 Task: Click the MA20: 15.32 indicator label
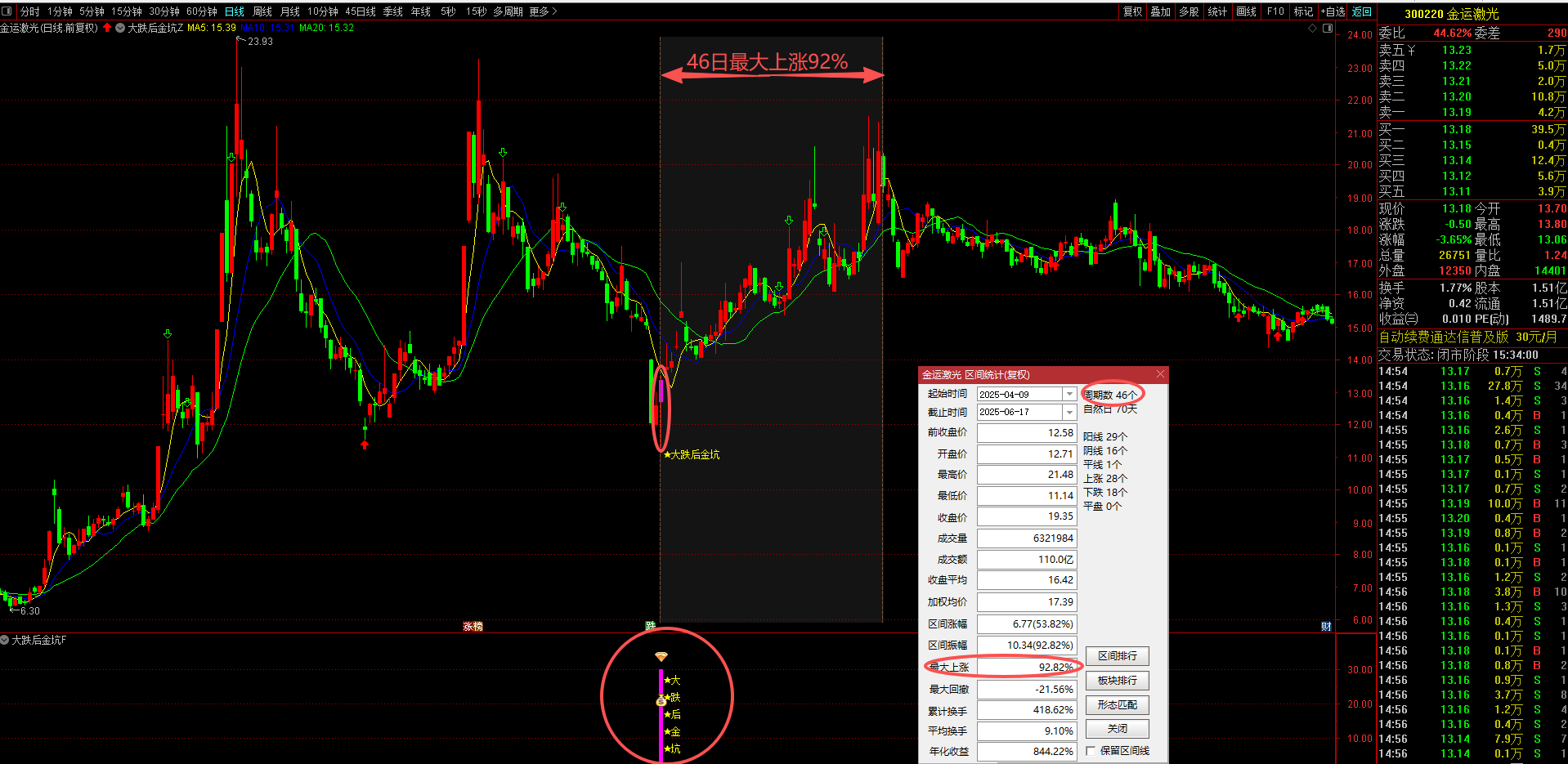(326, 28)
